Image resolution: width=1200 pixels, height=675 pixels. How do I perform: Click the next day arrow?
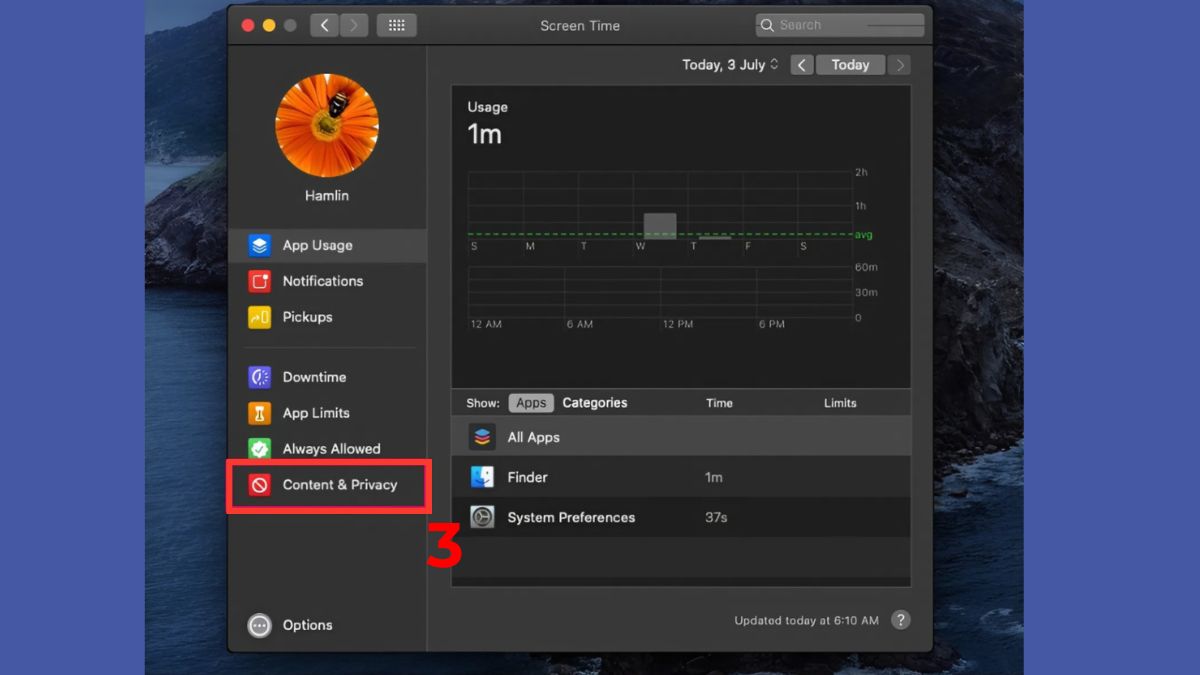tap(900, 65)
